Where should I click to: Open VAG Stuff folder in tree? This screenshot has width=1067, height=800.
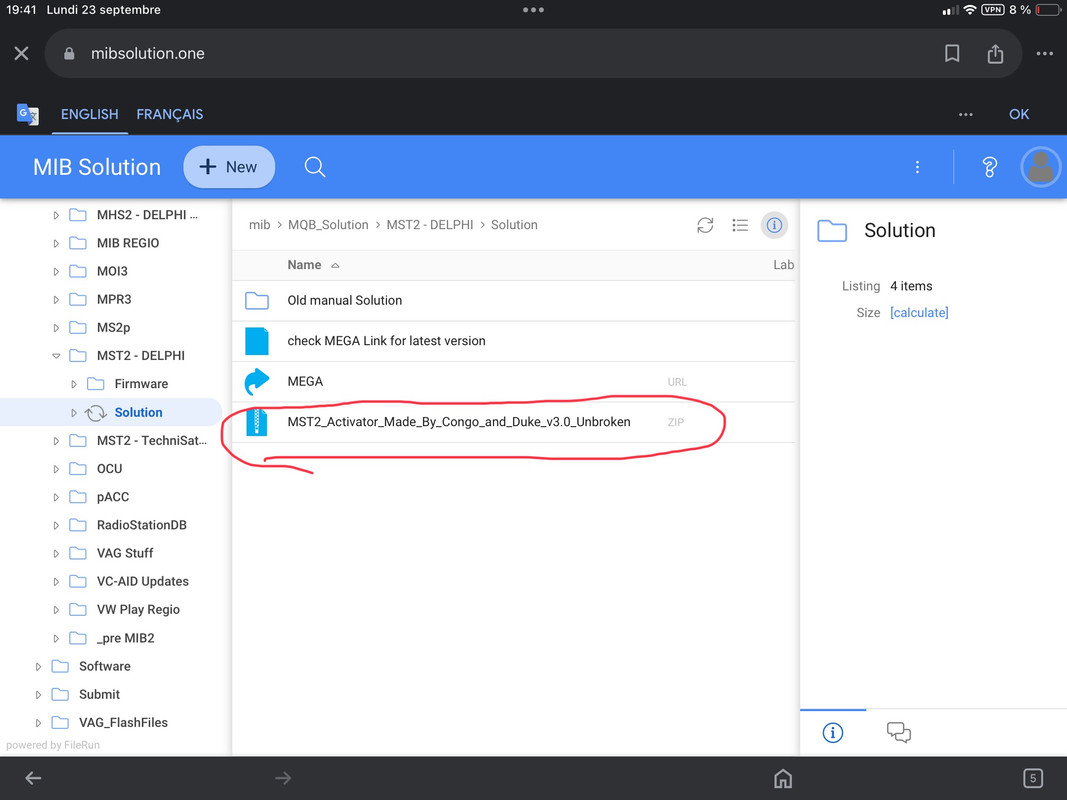(125, 553)
